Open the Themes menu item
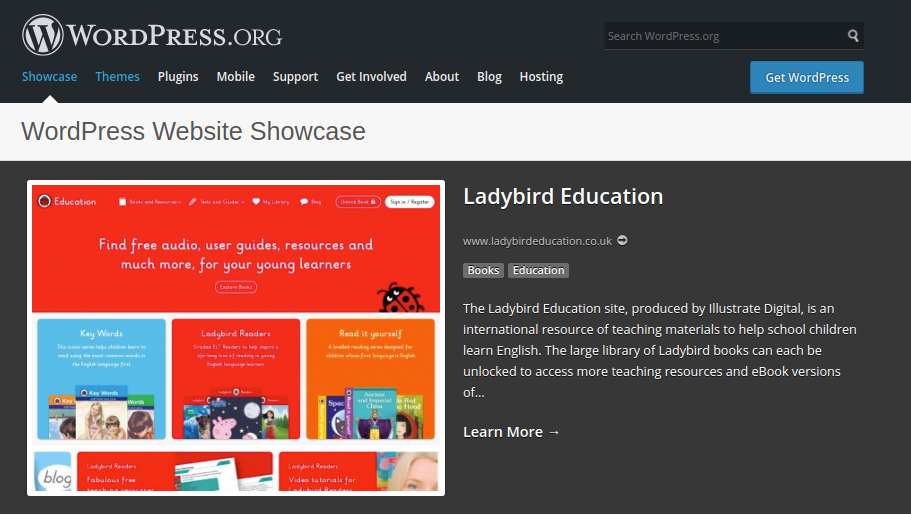This screenshot has width=911, height=515. click(117, 77)
